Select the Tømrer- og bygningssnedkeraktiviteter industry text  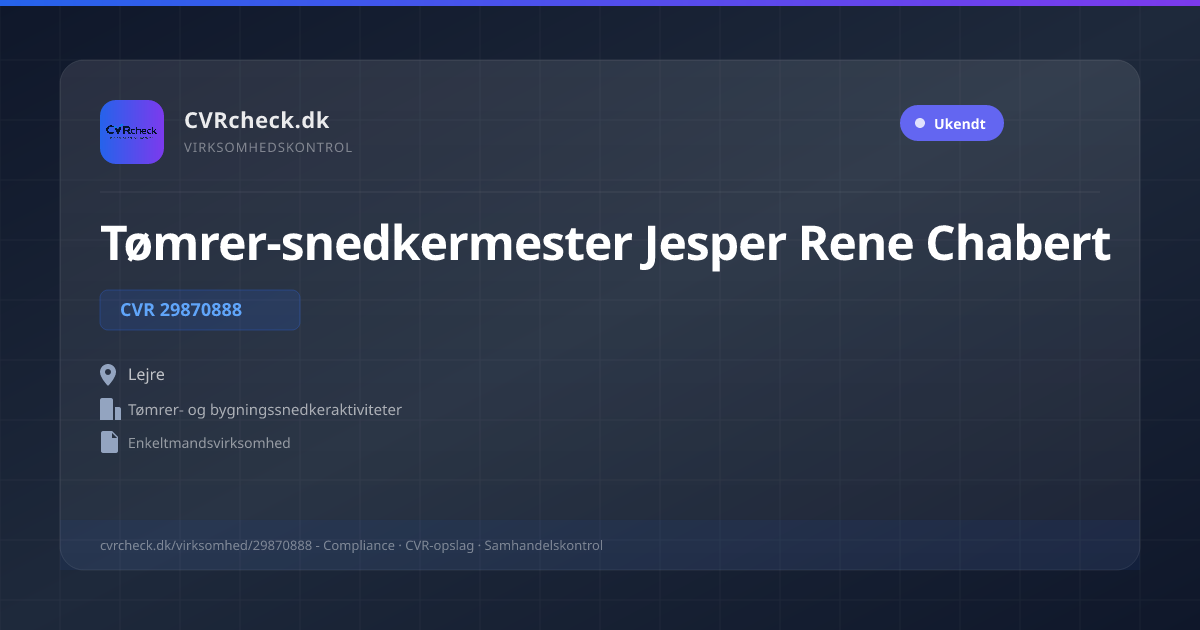(265, 410)
